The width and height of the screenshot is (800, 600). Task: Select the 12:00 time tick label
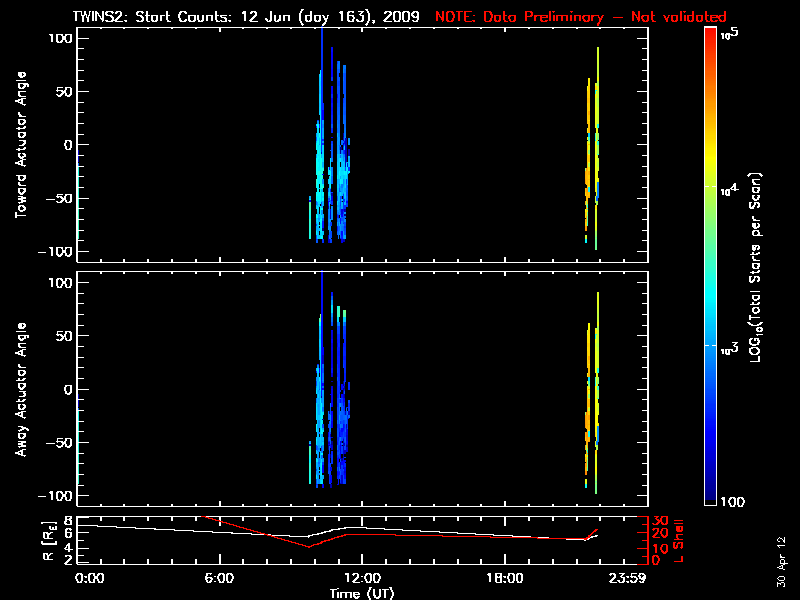(362, 578)
